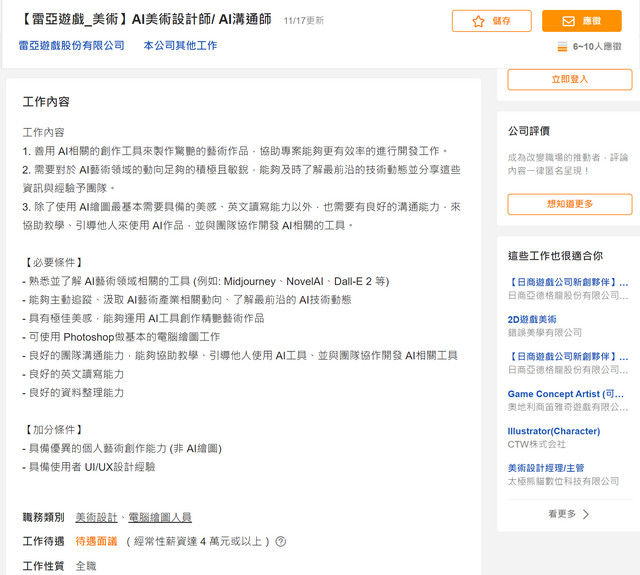The width and height of the screenshot is (640, 575).
Task: Click the star icon on the 儲存 button
Action: point(478,21)
